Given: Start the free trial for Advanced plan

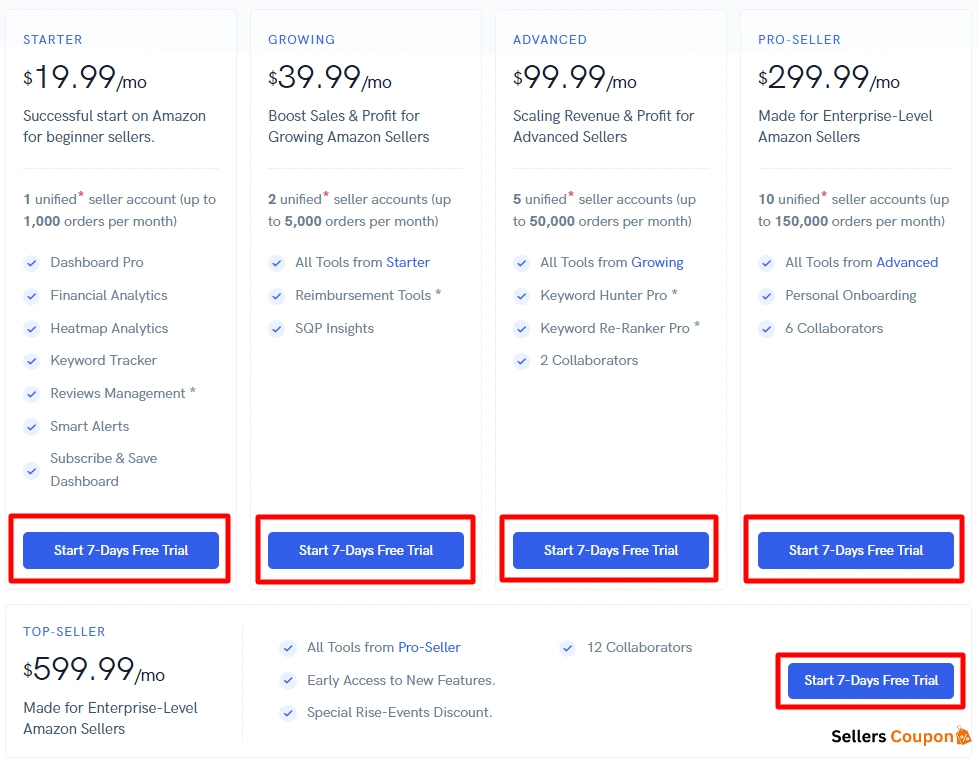Looking at the screenshot, I should [x=611, y=550].
